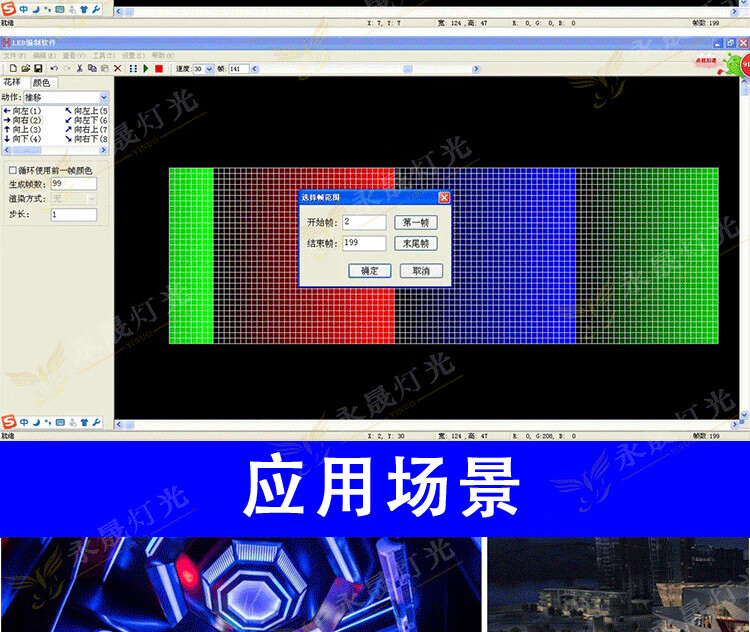
Task: Stop playback with the red square icon
Action: [159, 69]
